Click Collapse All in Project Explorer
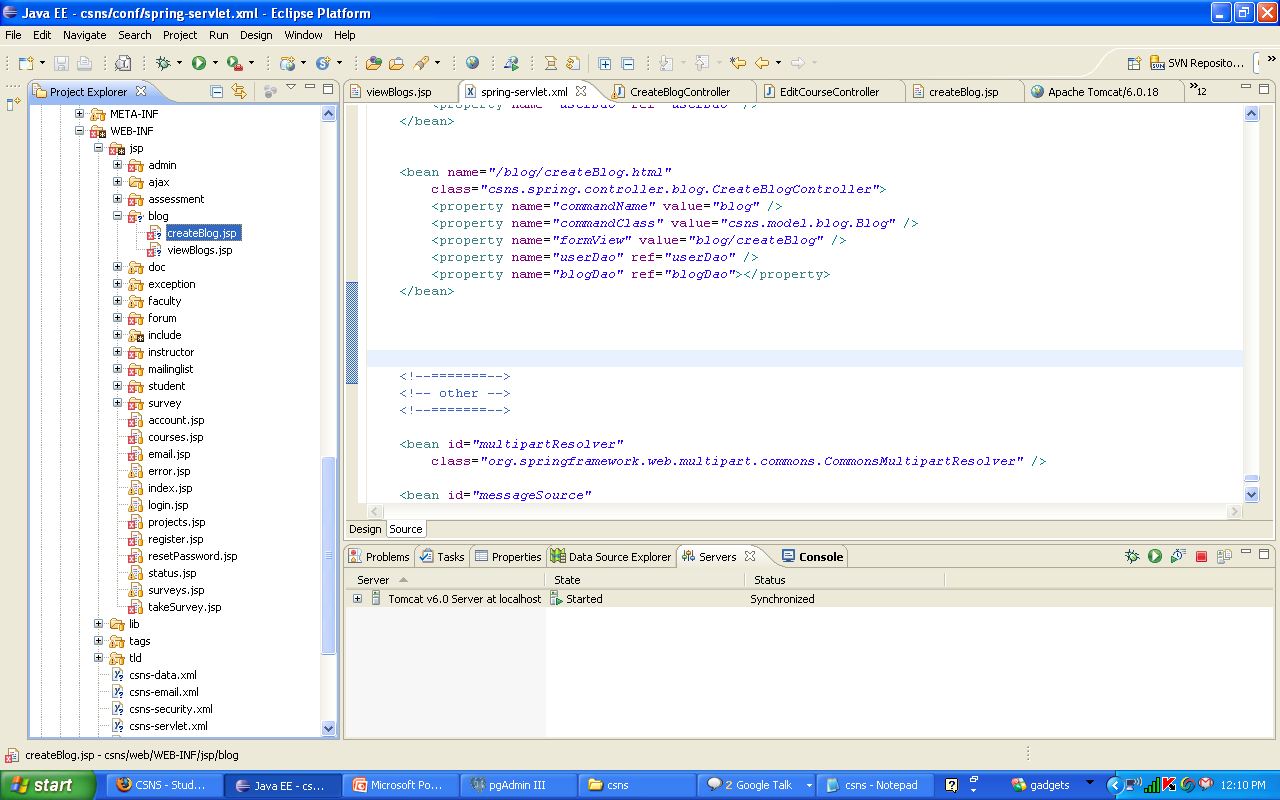The image size is (1280, 800). (x=217, y=92)
